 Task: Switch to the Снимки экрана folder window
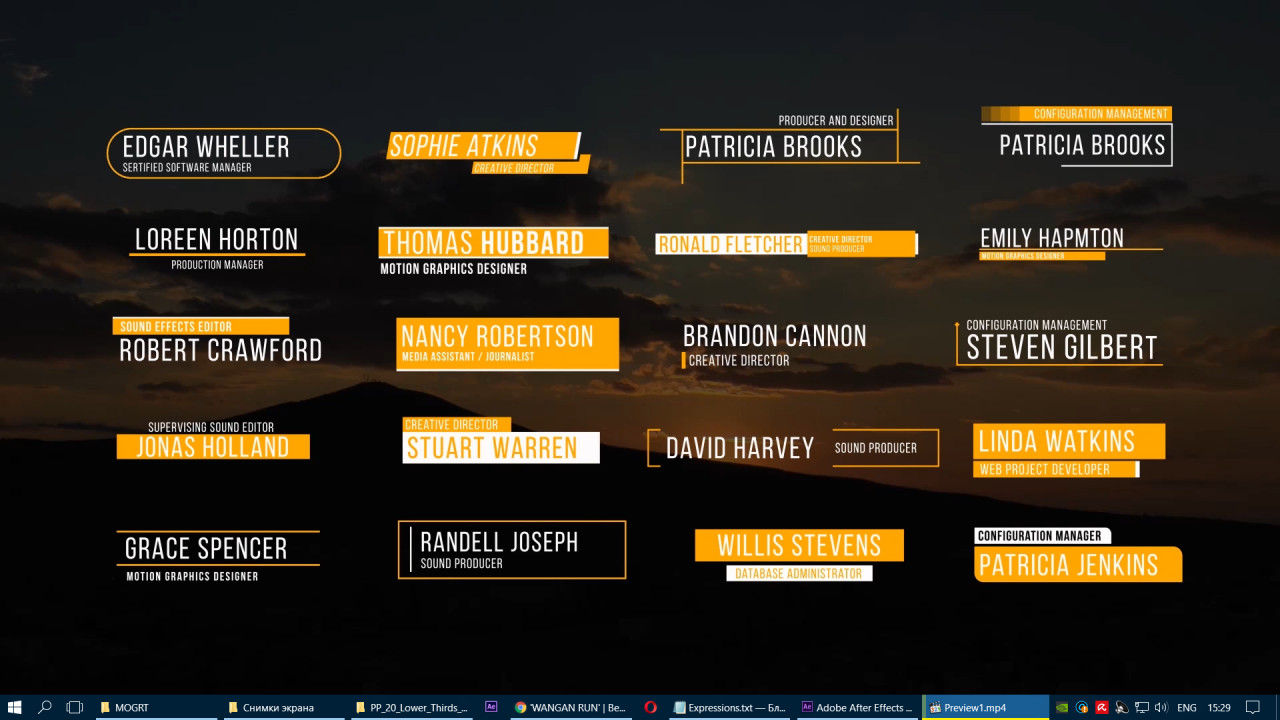pyautogui.click(x=284, y=707)
